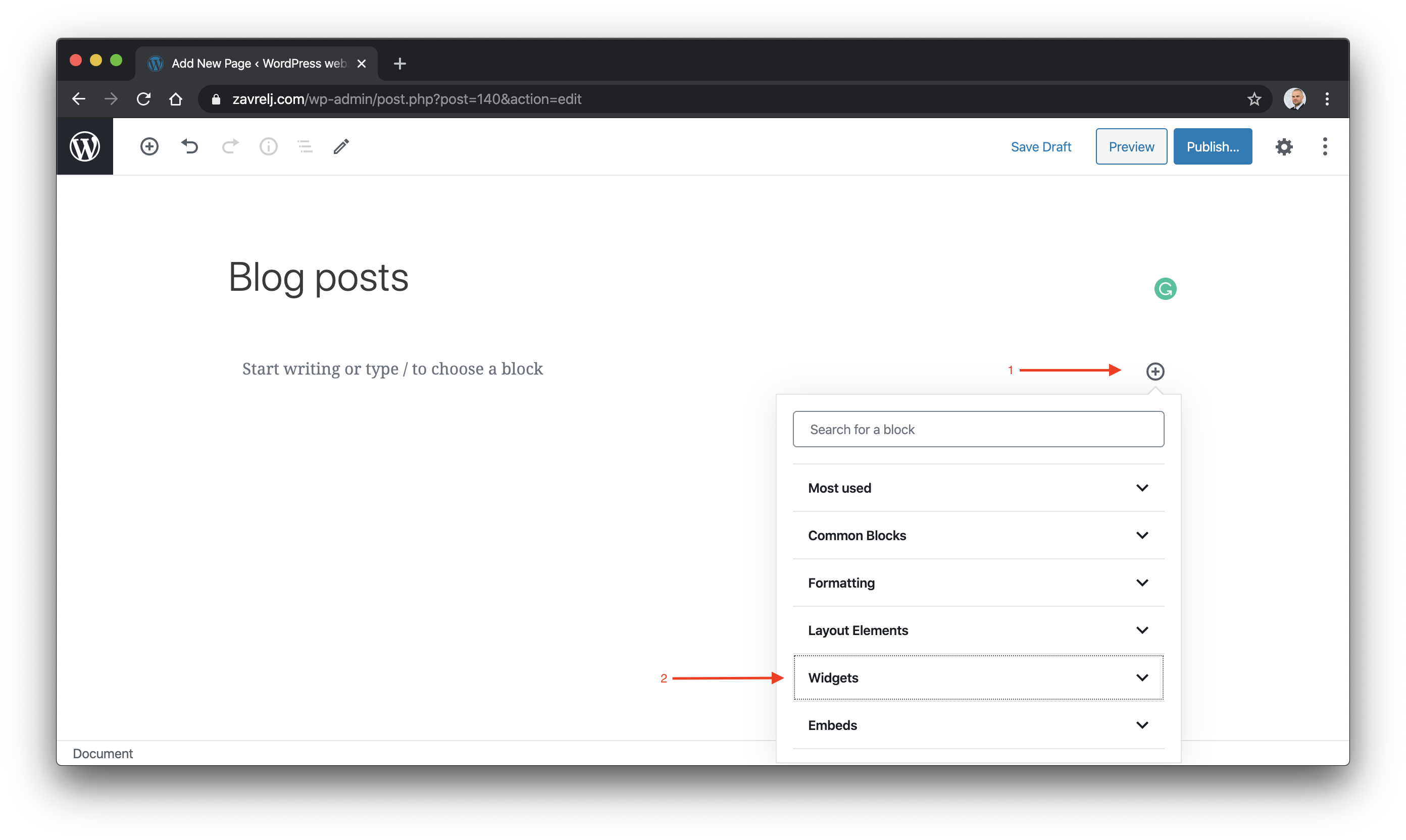Close the Add New Page tab
The height and width of the screenshot is (840, 1406).
(x=361, y=64)
